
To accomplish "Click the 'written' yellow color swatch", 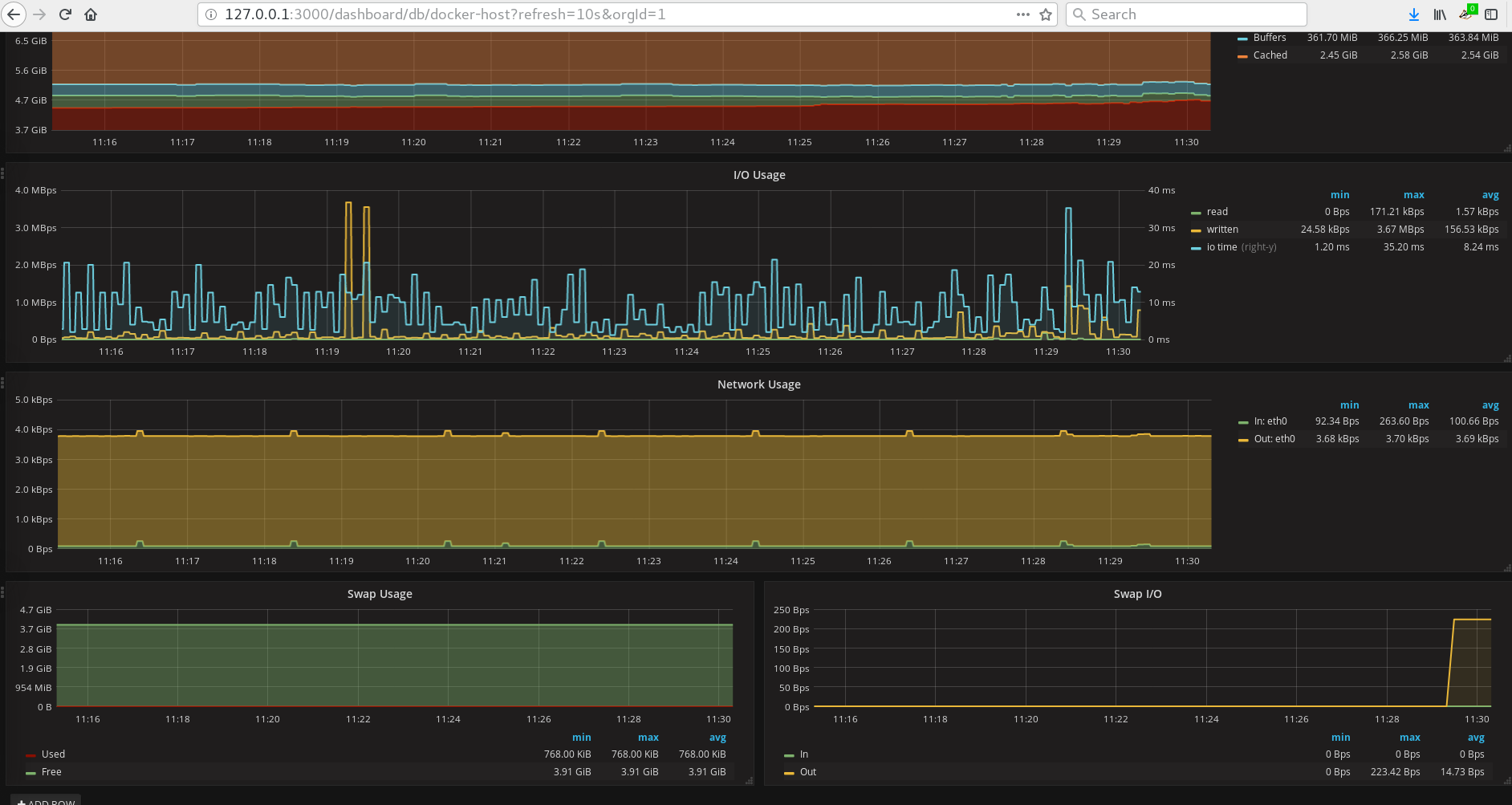I will pyautogui.click(x=1196, y=230).
